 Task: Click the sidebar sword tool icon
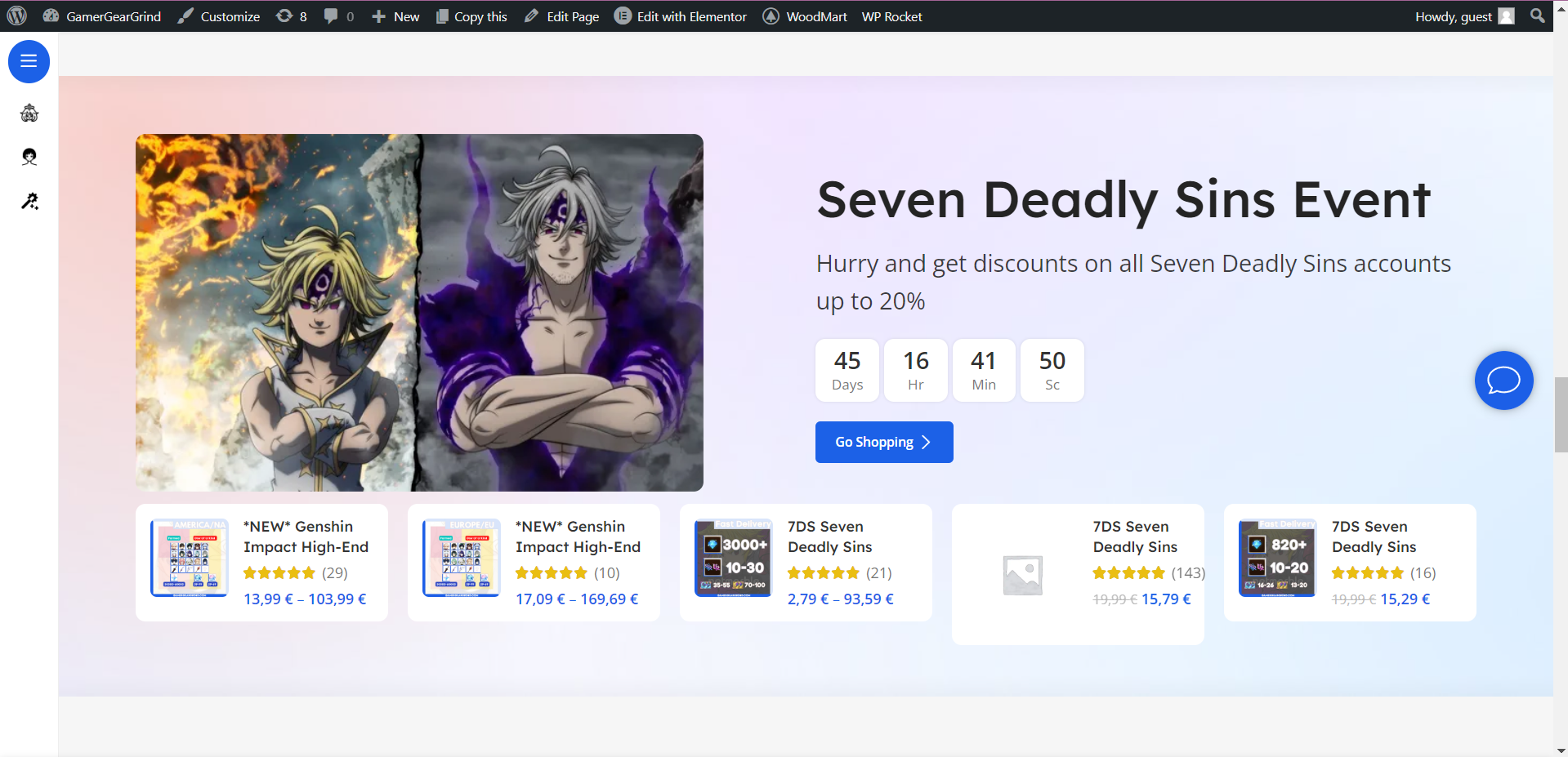click(29, 201)
